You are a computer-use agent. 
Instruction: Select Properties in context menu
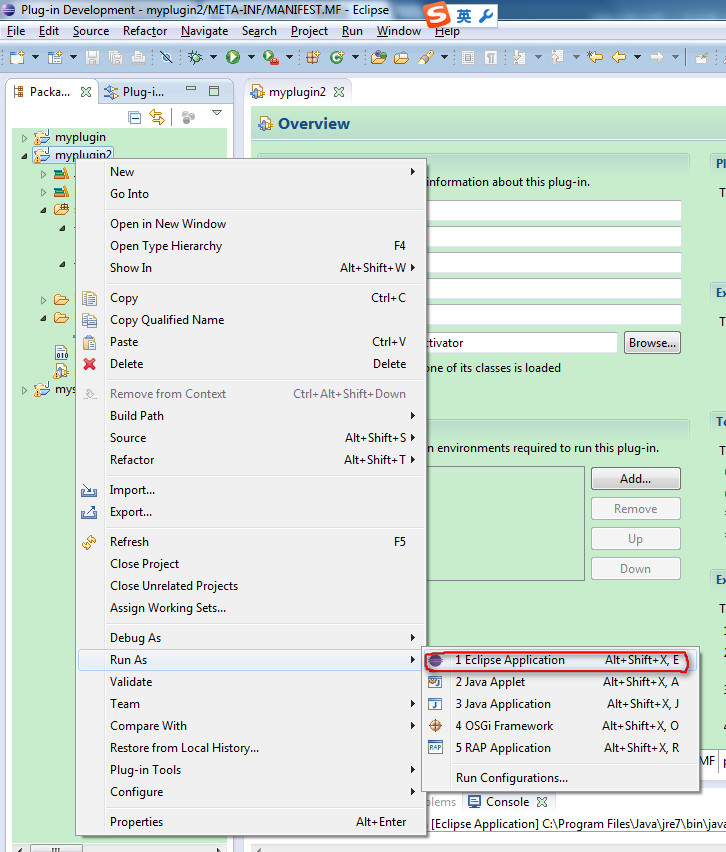[249, 822]
